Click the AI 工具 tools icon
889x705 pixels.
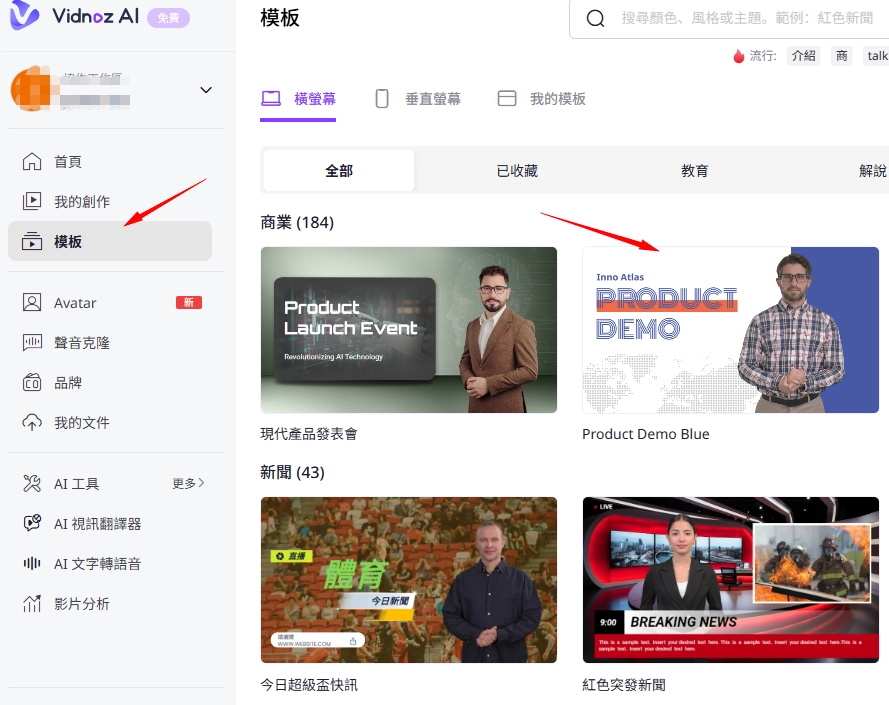pos(32,484)
